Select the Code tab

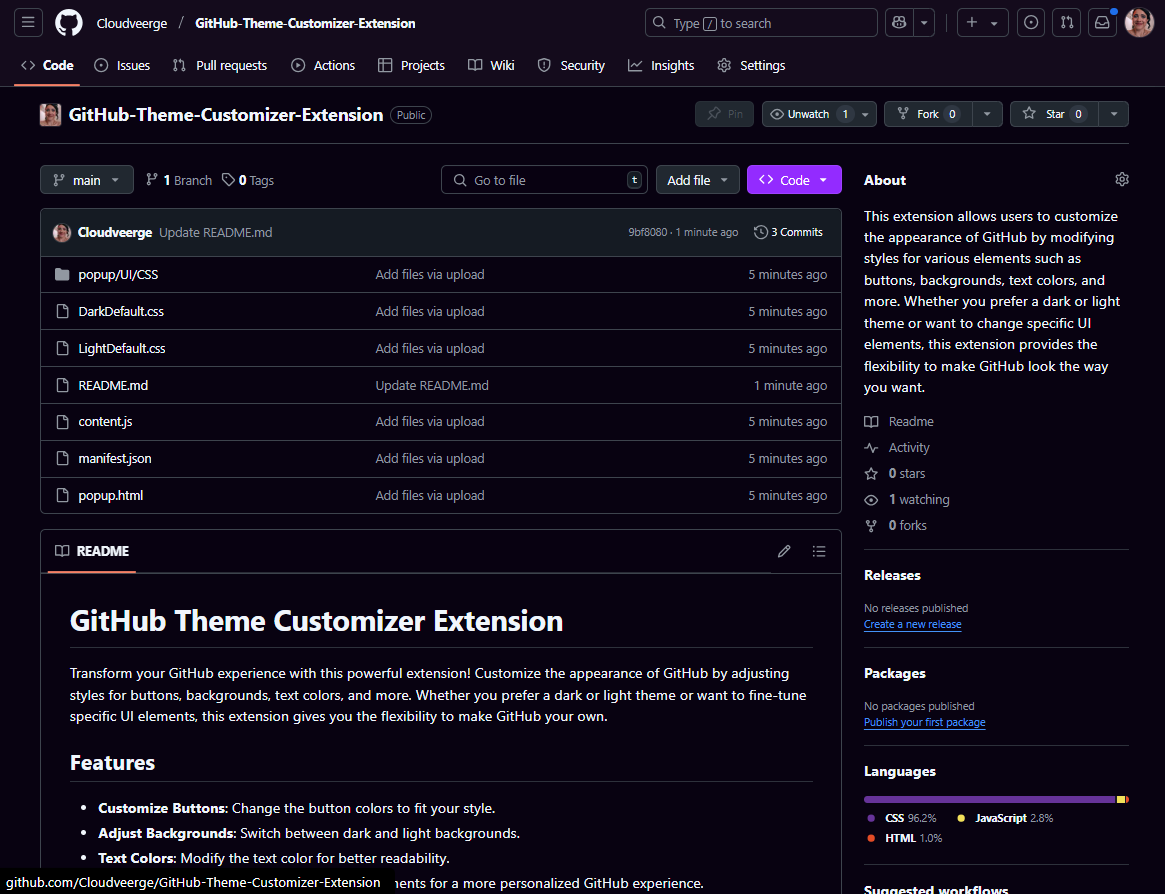[x=47, y=65]
